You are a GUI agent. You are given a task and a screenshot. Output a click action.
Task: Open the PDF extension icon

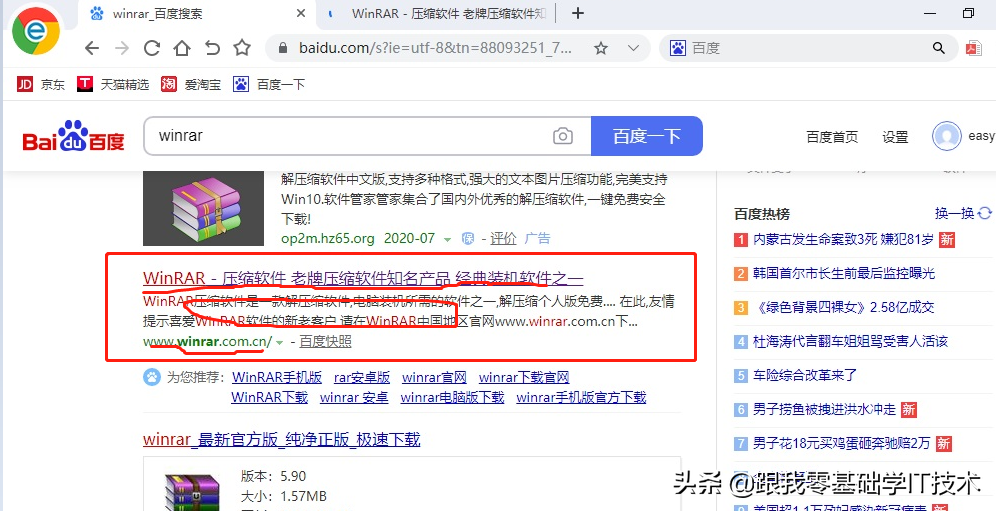point(974,48)
